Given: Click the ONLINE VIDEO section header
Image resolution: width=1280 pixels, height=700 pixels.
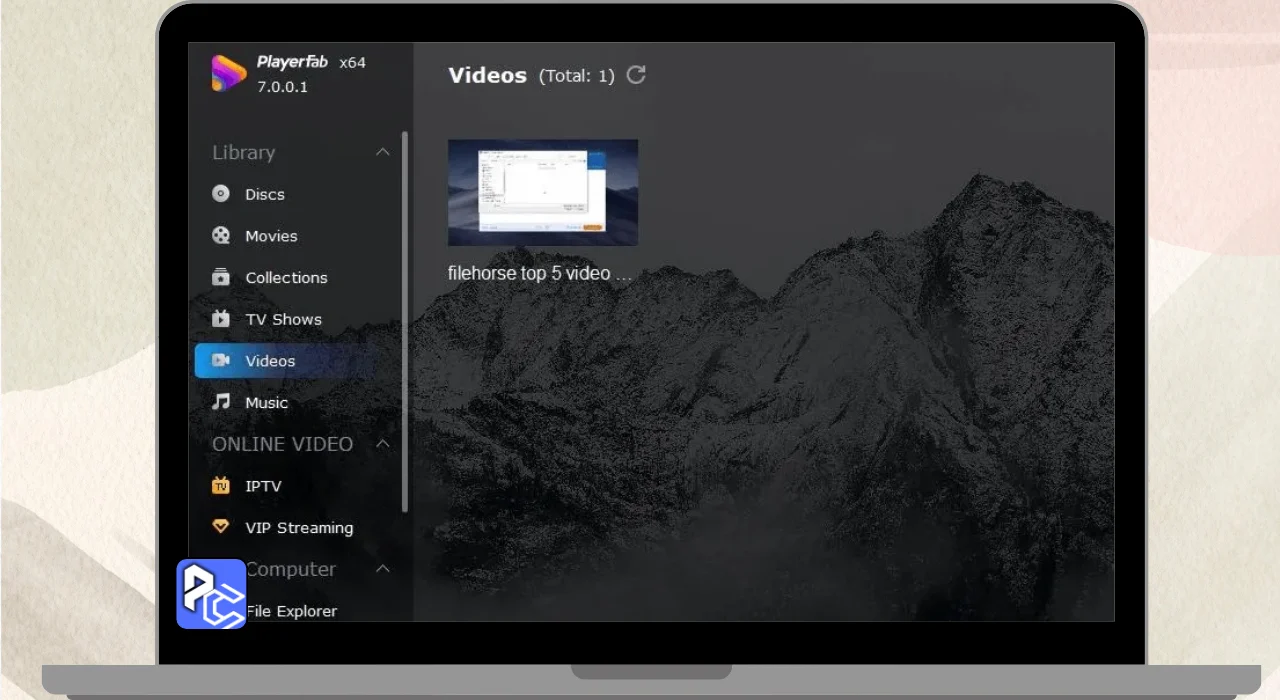Looking at the screenshot, I should coord(282,444).
